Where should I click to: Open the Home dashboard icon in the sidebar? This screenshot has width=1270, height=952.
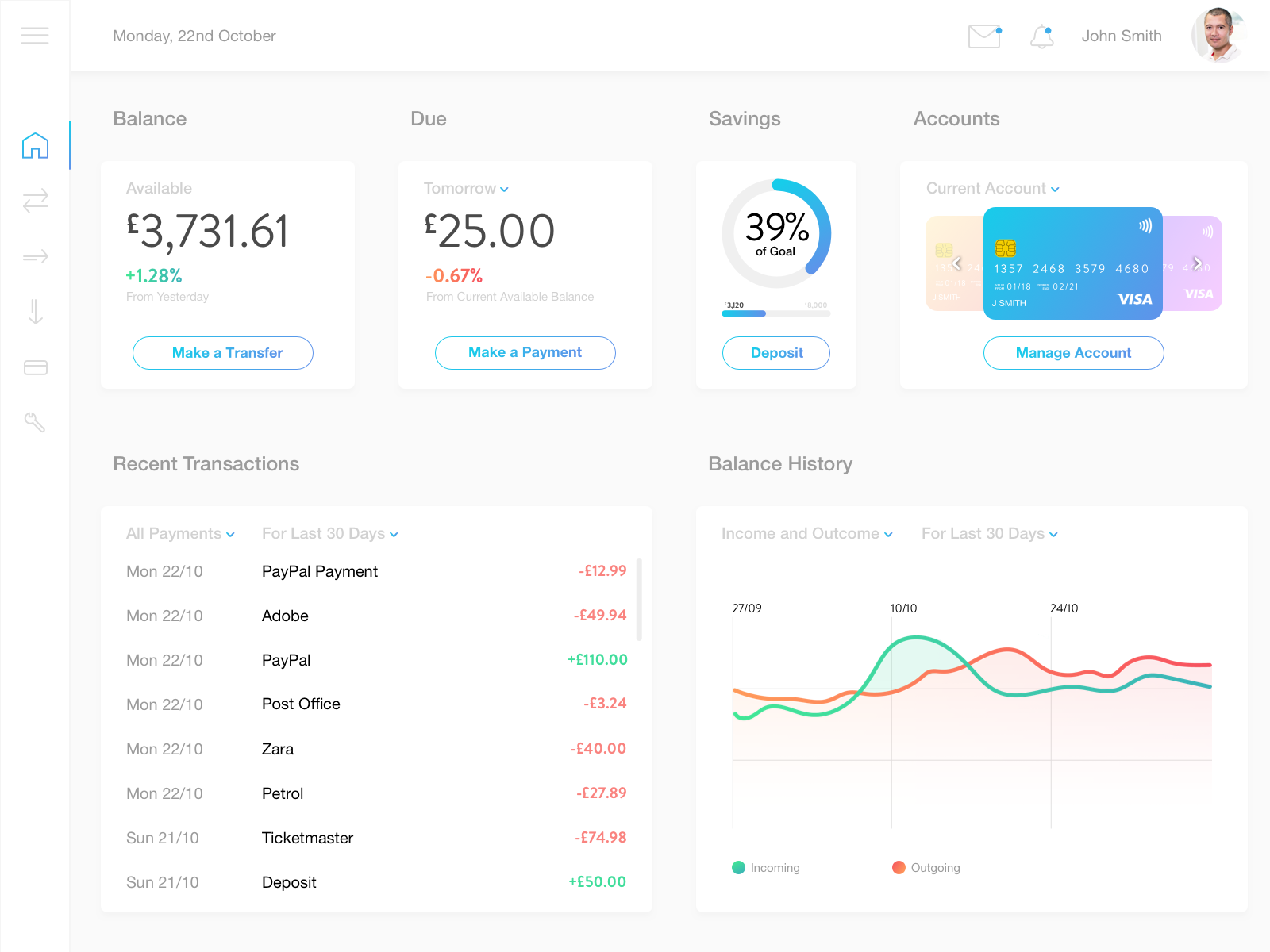point(35,145)
